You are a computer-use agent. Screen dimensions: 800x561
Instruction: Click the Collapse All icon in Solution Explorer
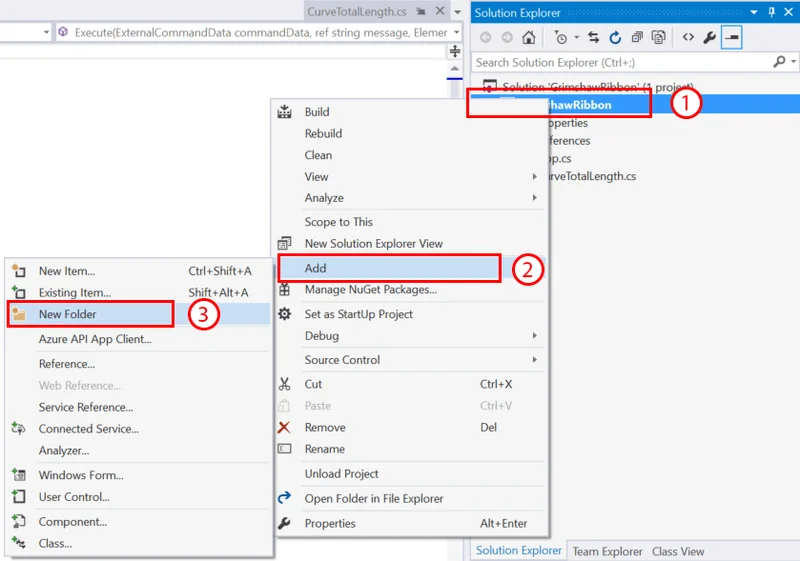[637, 37]
